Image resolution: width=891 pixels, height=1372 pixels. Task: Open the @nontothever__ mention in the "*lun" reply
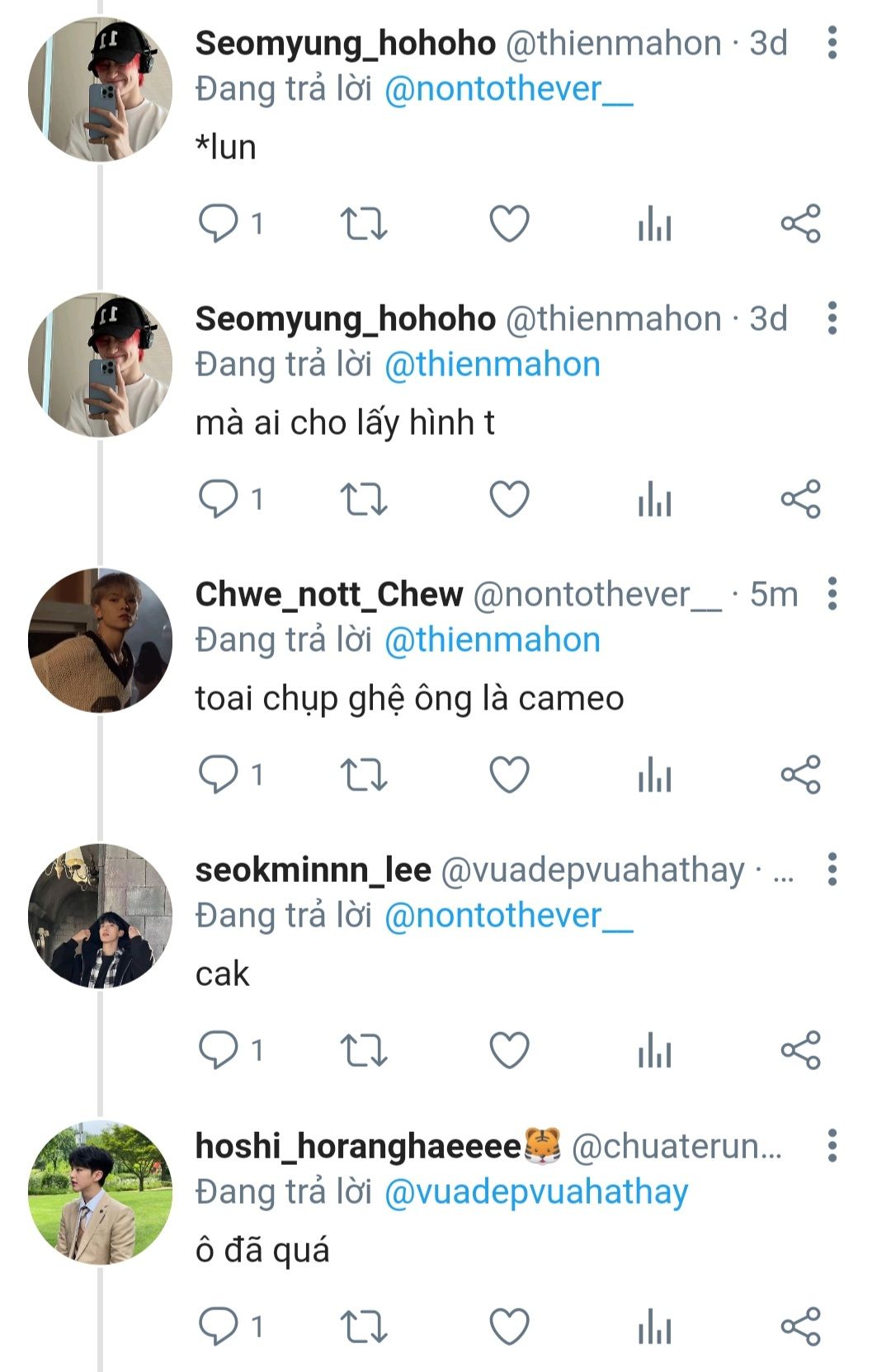point(508,89)
